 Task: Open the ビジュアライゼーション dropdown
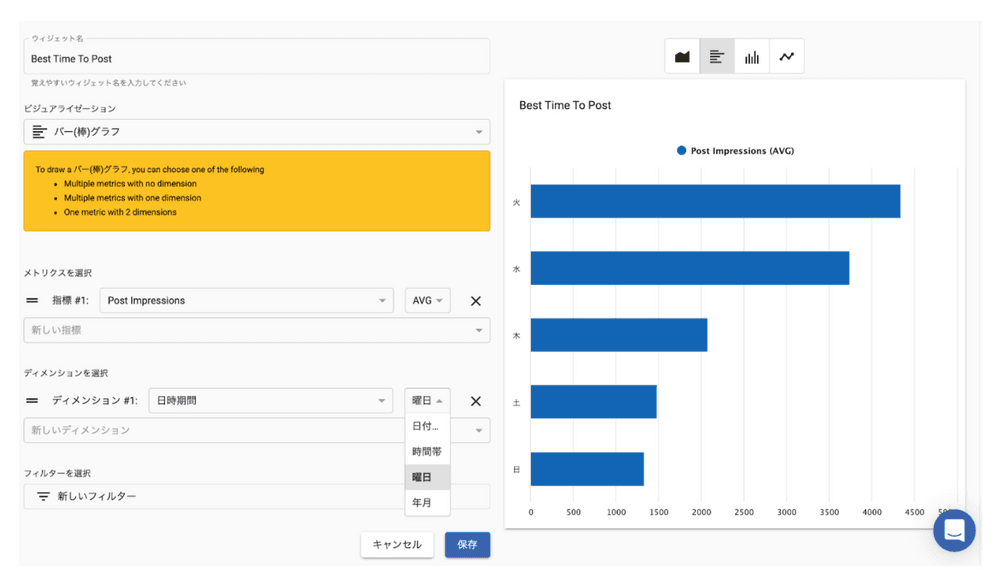point(256,132)
